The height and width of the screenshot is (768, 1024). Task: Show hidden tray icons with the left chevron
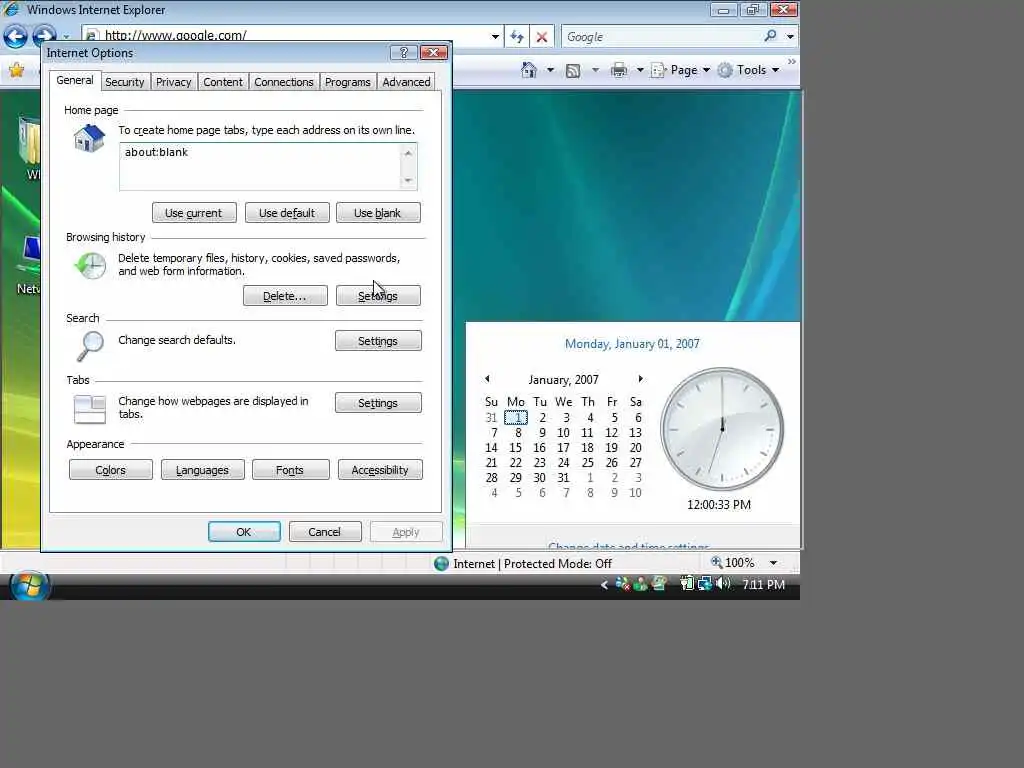pos(604,584)
